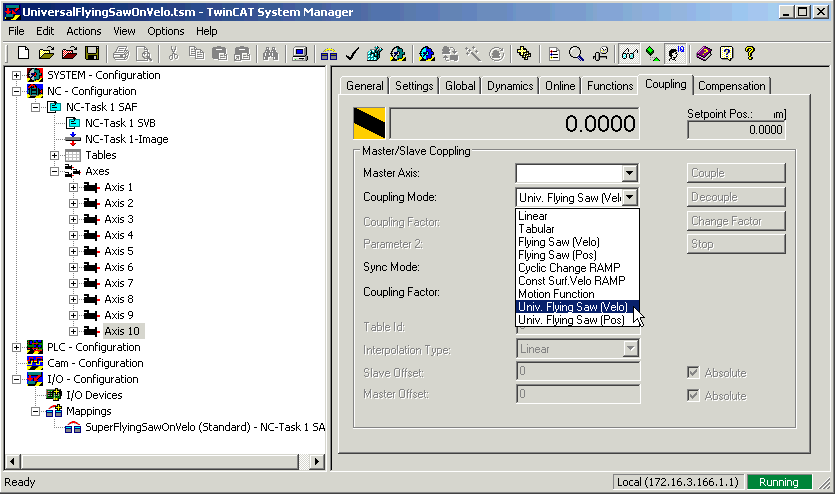This screenshot has height=494, width=836.
Task: Expand the Axis 1 tree node
Action: coord(74,187)
